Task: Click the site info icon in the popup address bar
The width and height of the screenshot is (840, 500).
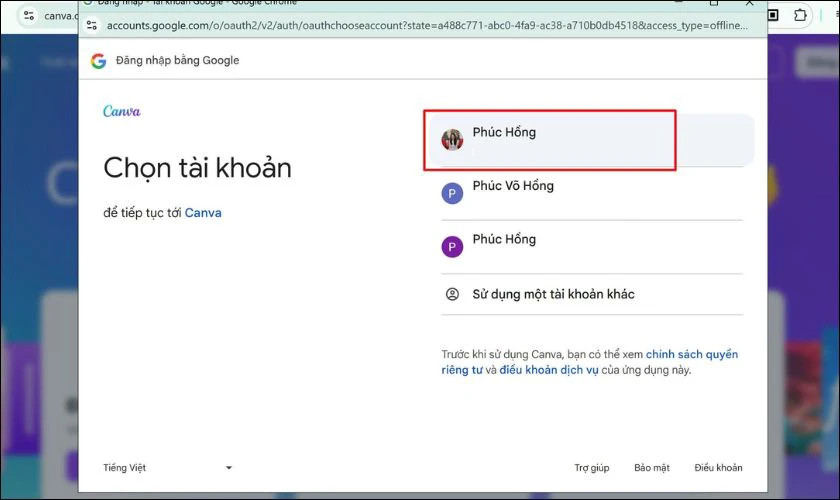Action: [92, 25]
